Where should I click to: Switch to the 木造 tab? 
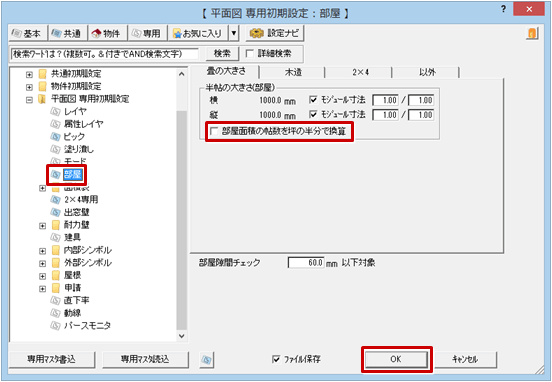[x=293, y=72]
